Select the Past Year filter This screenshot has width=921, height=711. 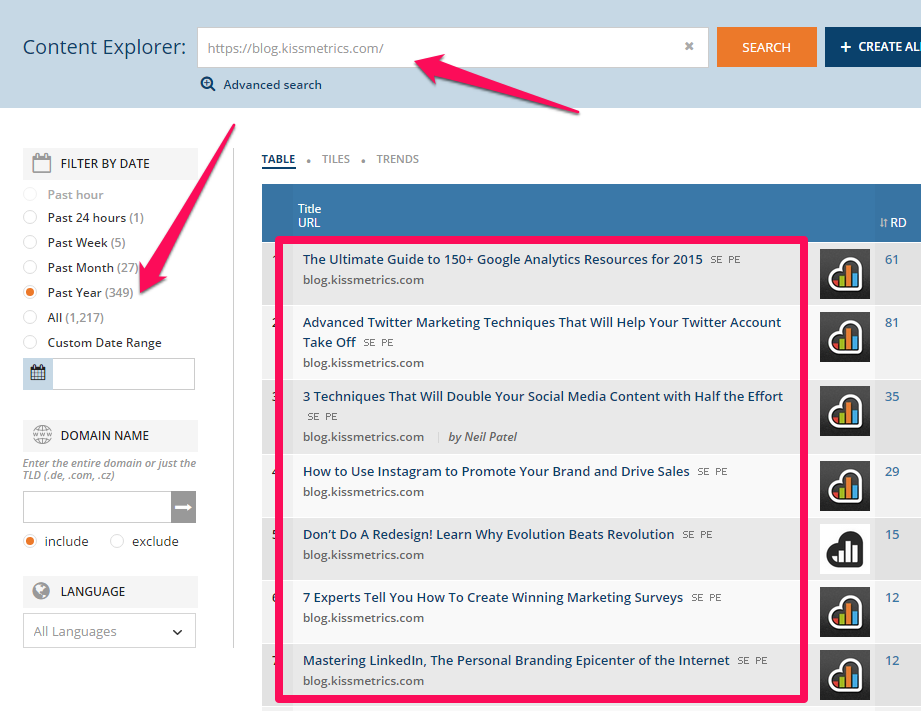point(30,292)
